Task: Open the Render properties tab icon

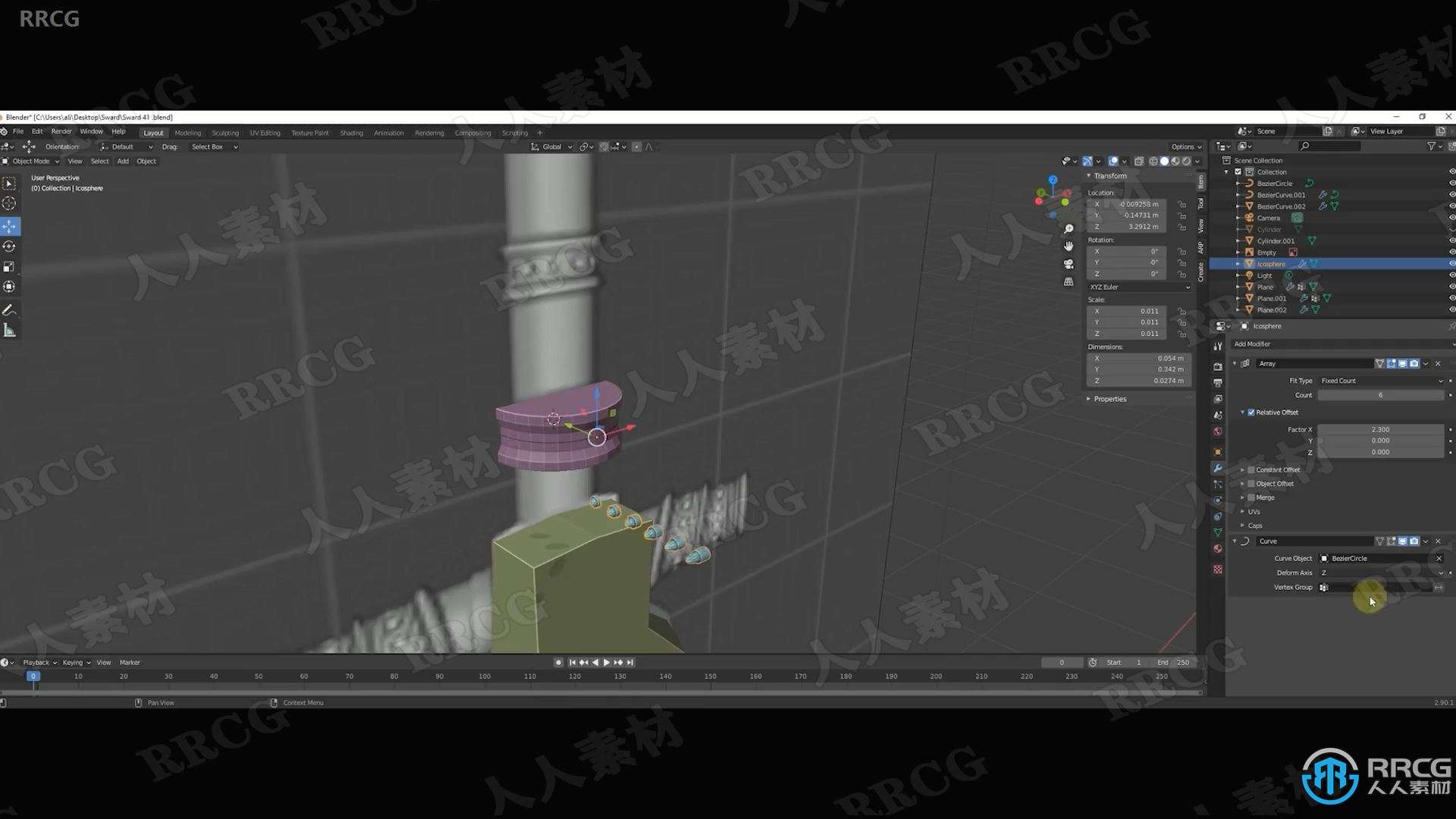Action: [1218, 366]
